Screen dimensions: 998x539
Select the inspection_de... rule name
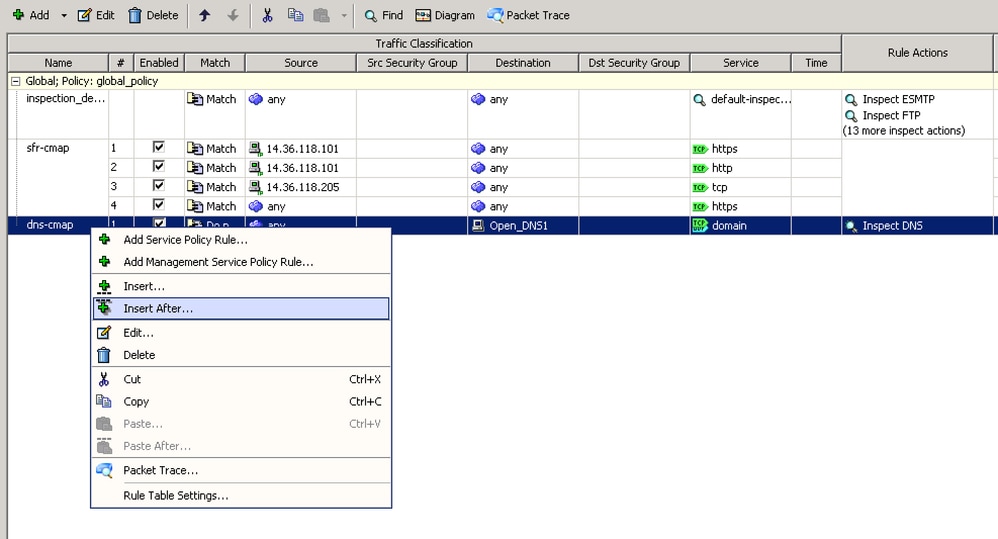pyautogui.click(x=65, y=99)
